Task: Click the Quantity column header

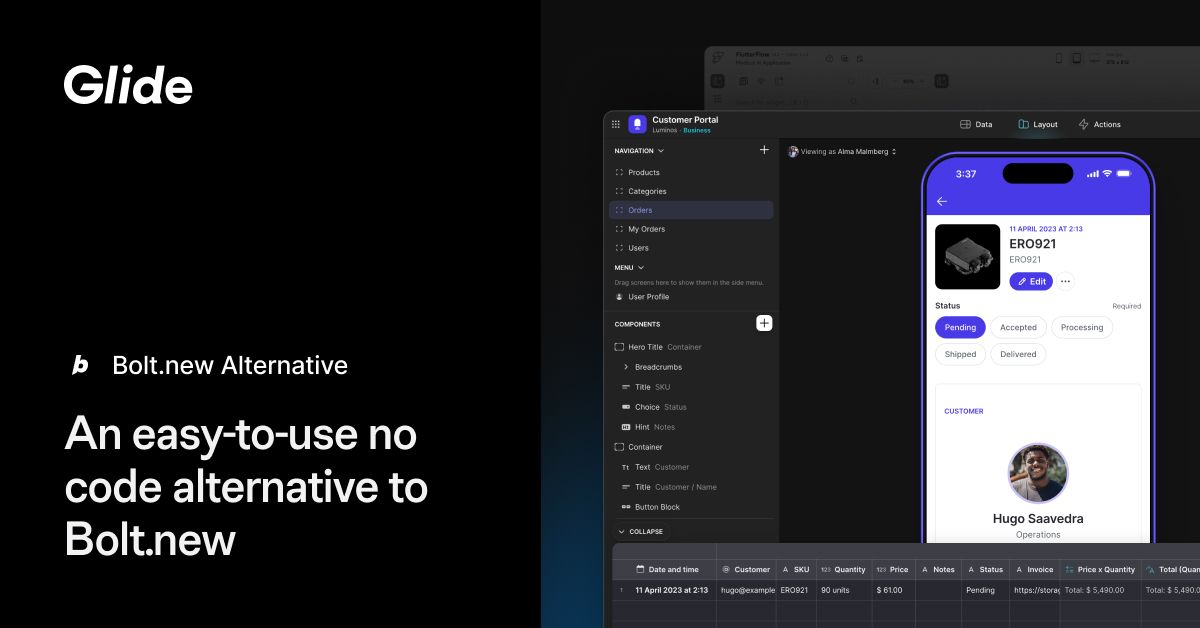Action: click(x=844, y=569)
